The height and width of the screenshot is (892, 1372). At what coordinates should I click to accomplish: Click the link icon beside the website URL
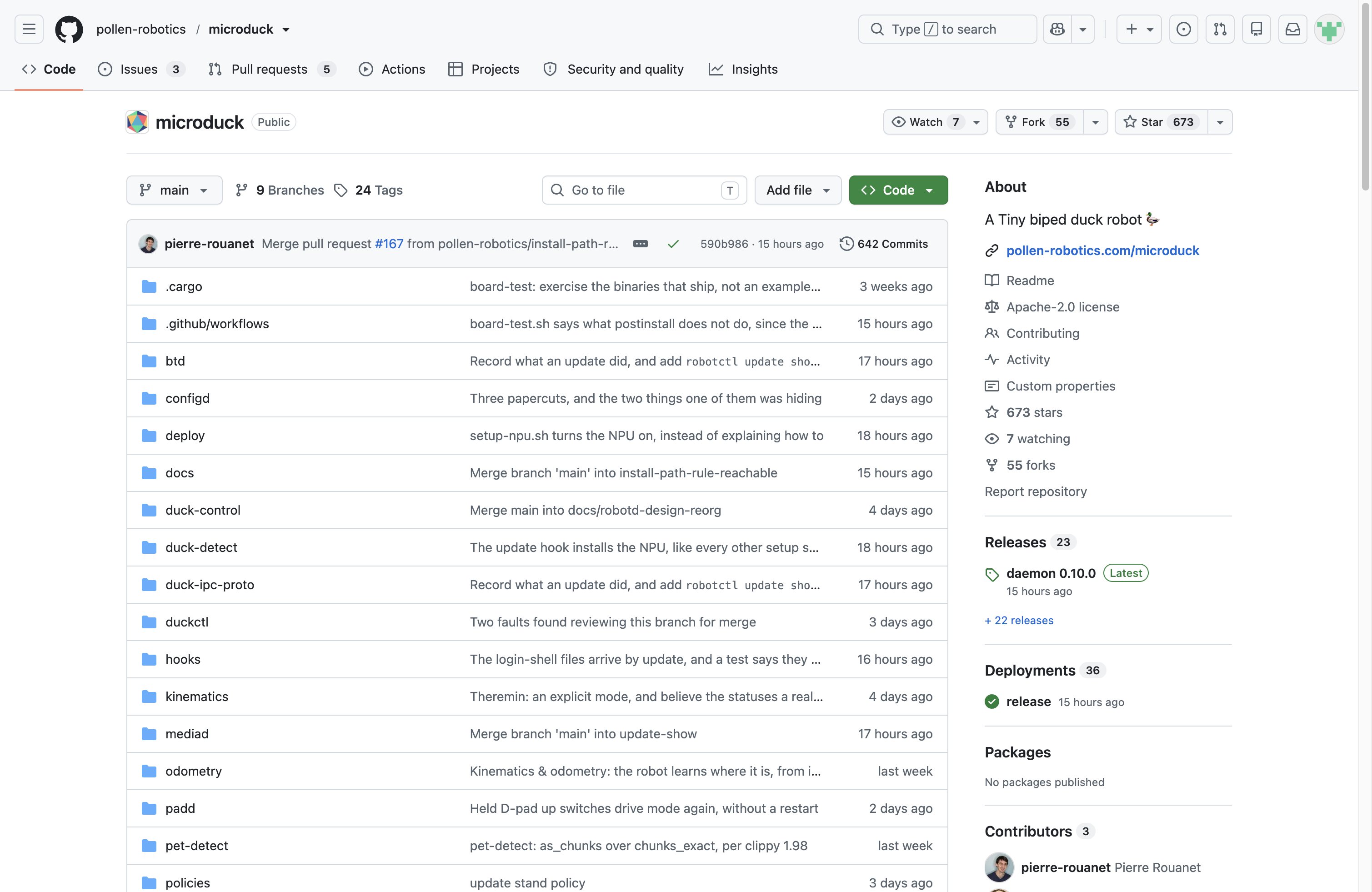[x=991, y=251]
